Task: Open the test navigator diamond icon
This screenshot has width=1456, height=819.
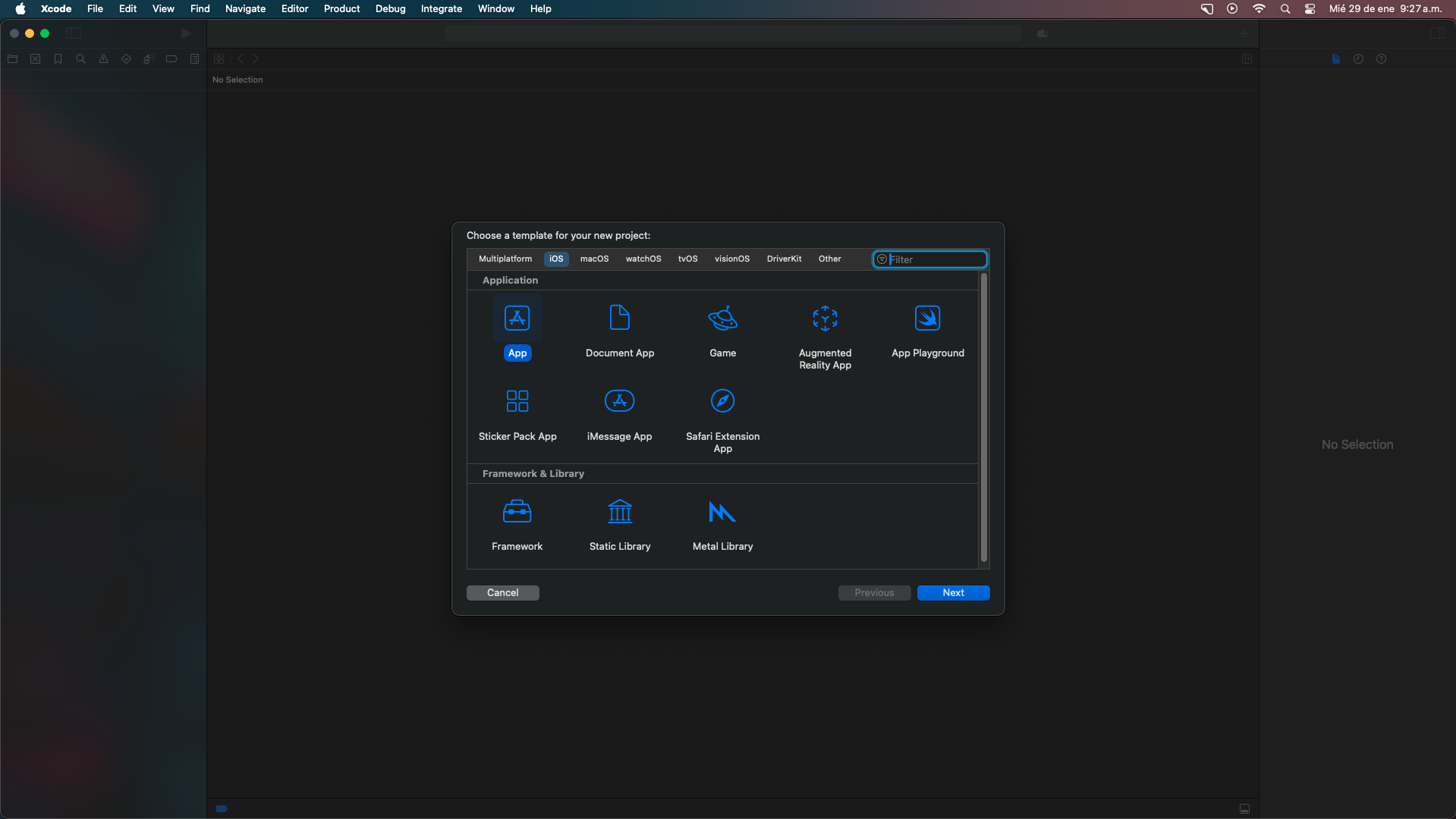Action: click(x=127, y=59)
